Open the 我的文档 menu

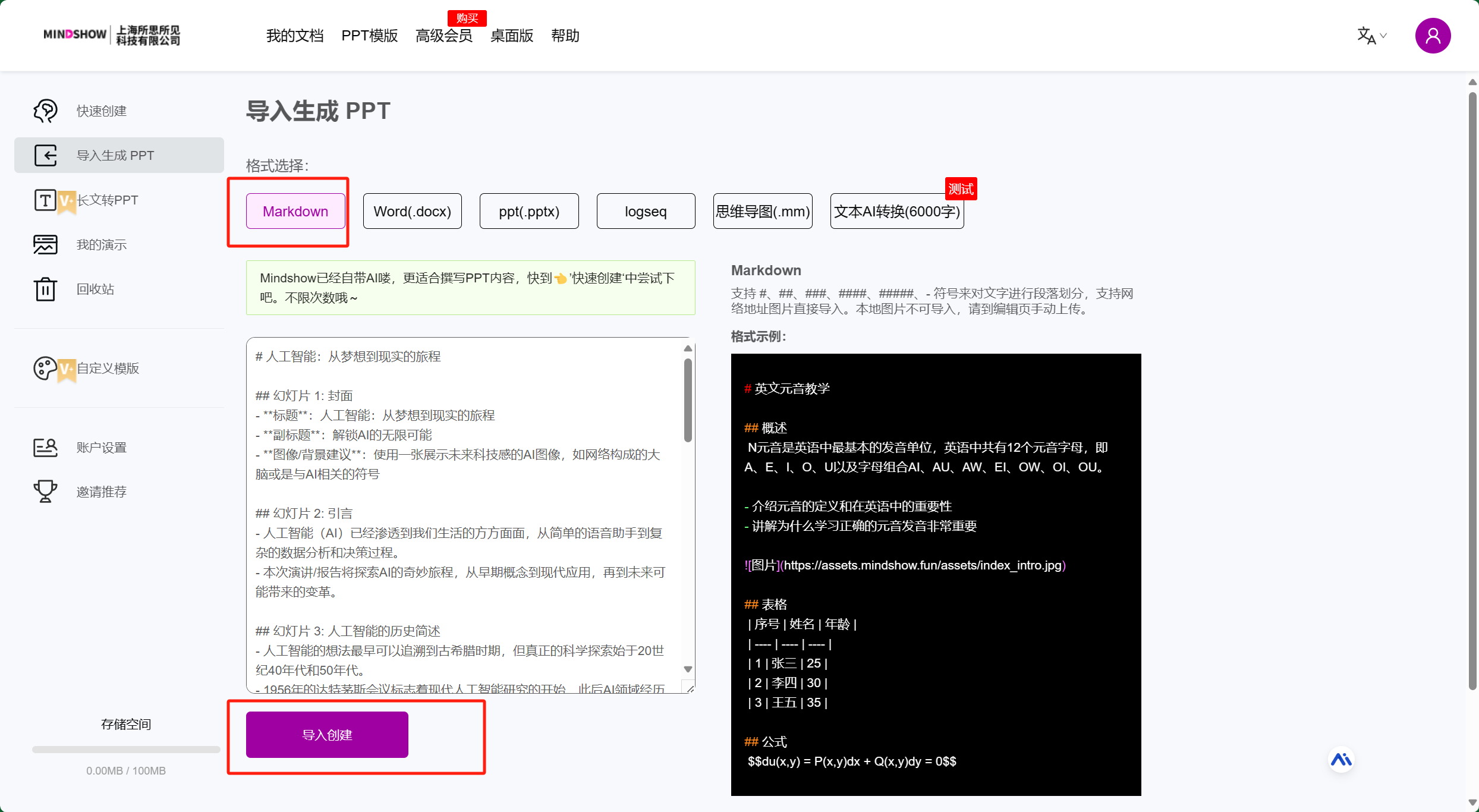point(294,36)
